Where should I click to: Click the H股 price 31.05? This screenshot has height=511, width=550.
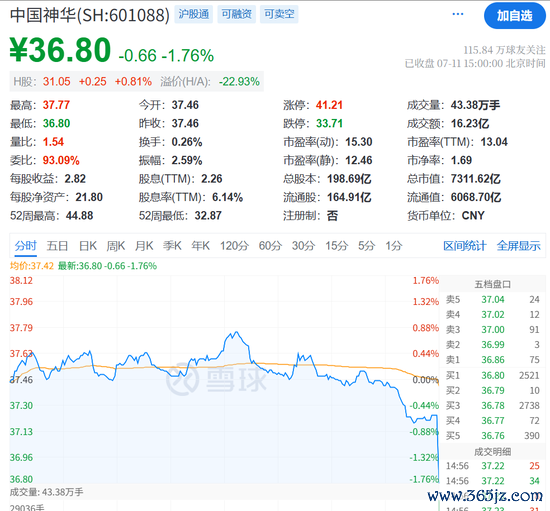57,82
